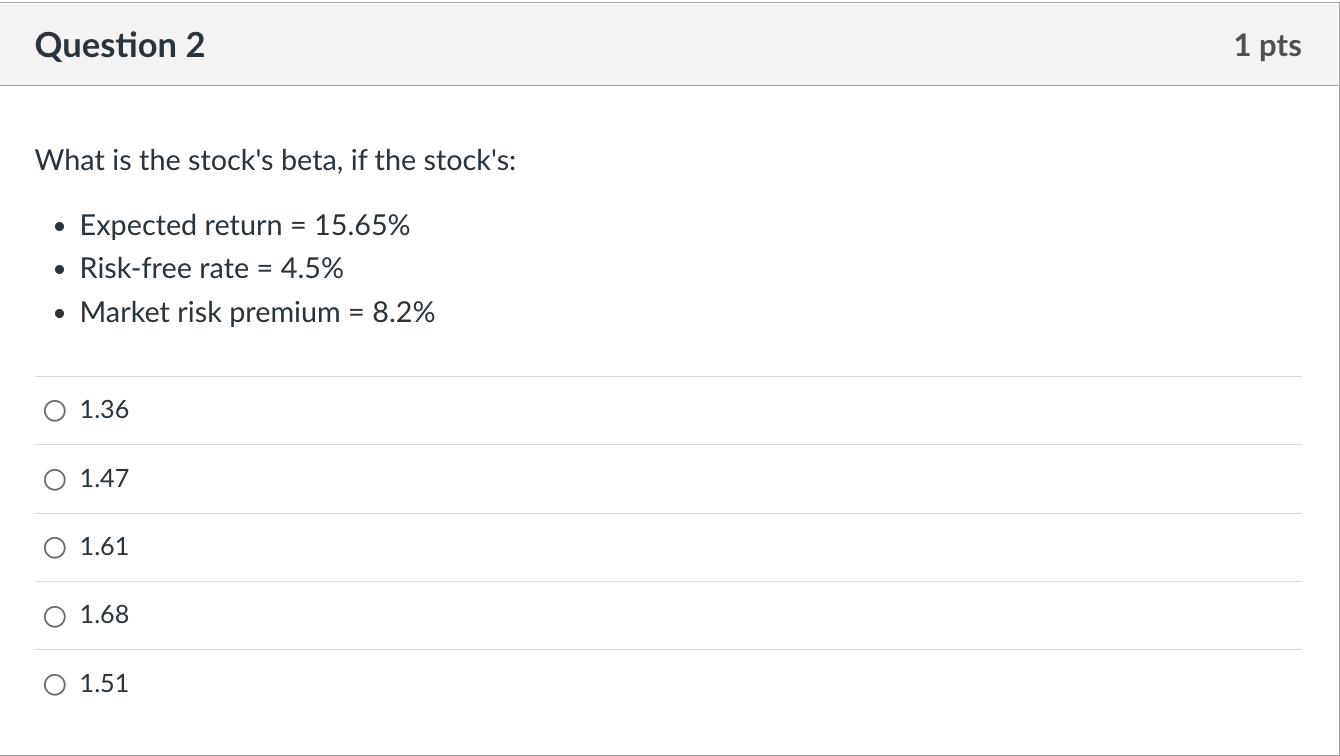Image resolution: width=1340 pixels, height=756 pixels.
Task: Click the Expected return bullet line
Action: [x=245, y=226]
